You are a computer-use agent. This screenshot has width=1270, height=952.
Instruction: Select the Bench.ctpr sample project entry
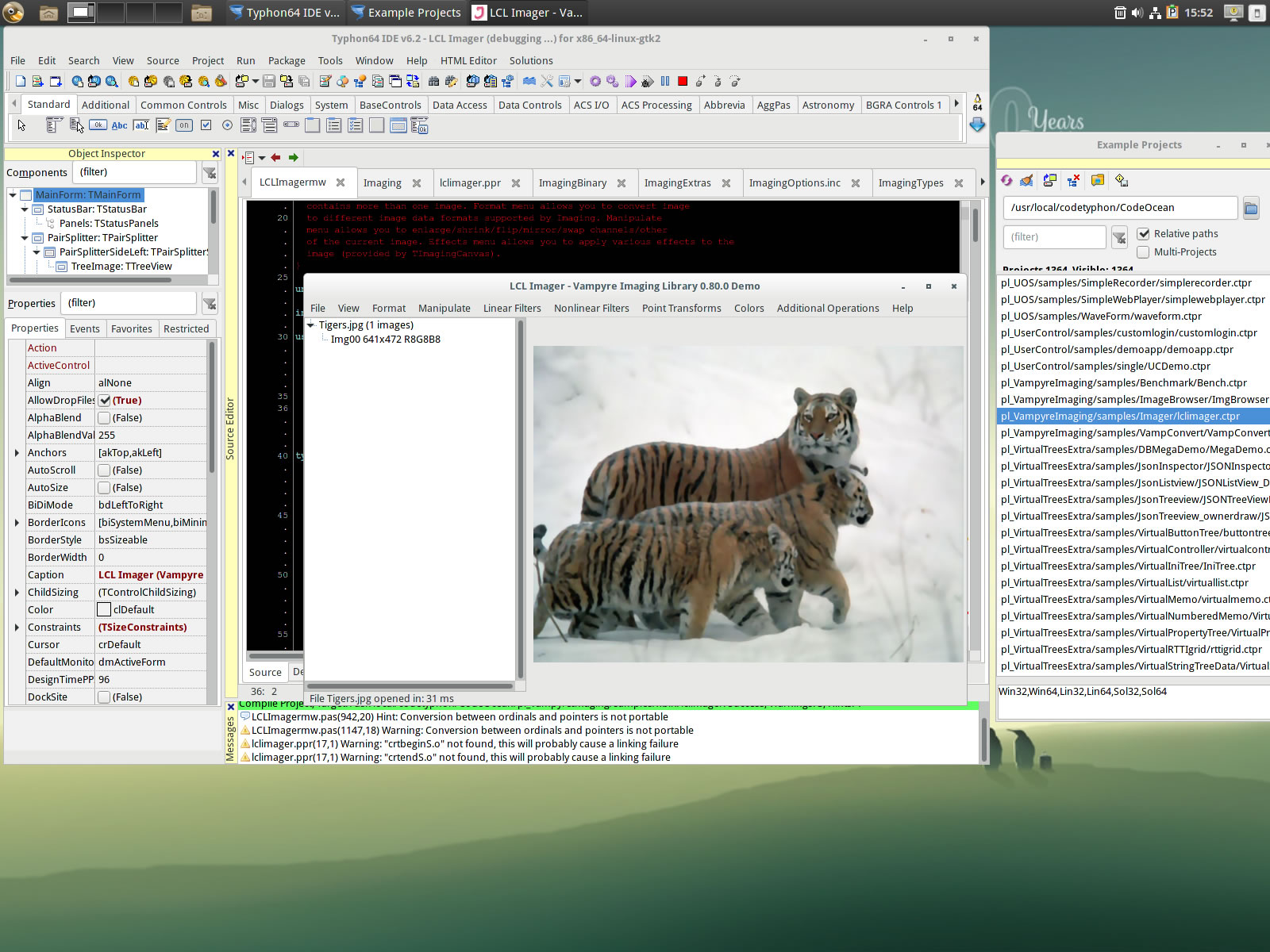pyautogui.click(x=1123, y=382)
